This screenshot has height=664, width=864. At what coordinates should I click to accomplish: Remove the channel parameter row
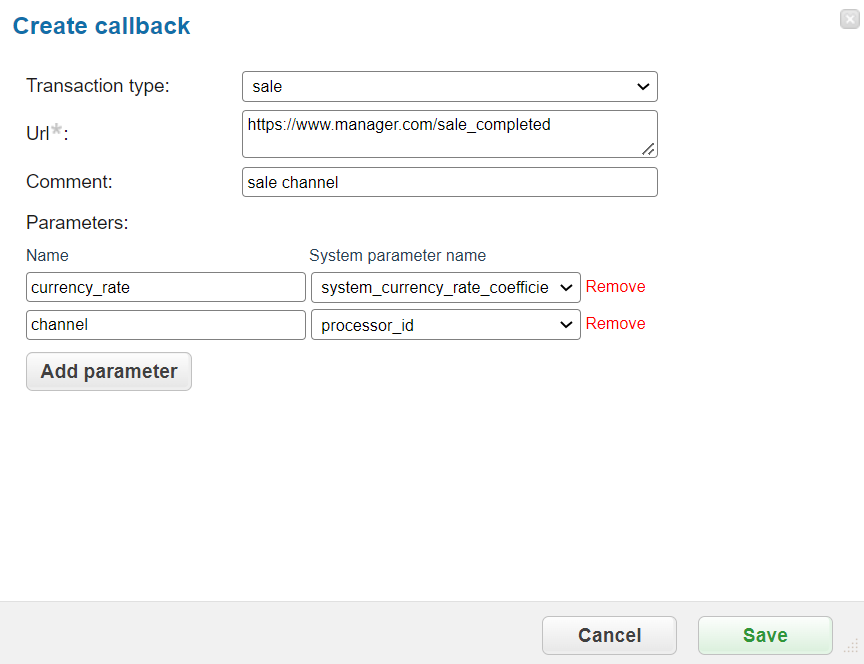click(615, 323)
